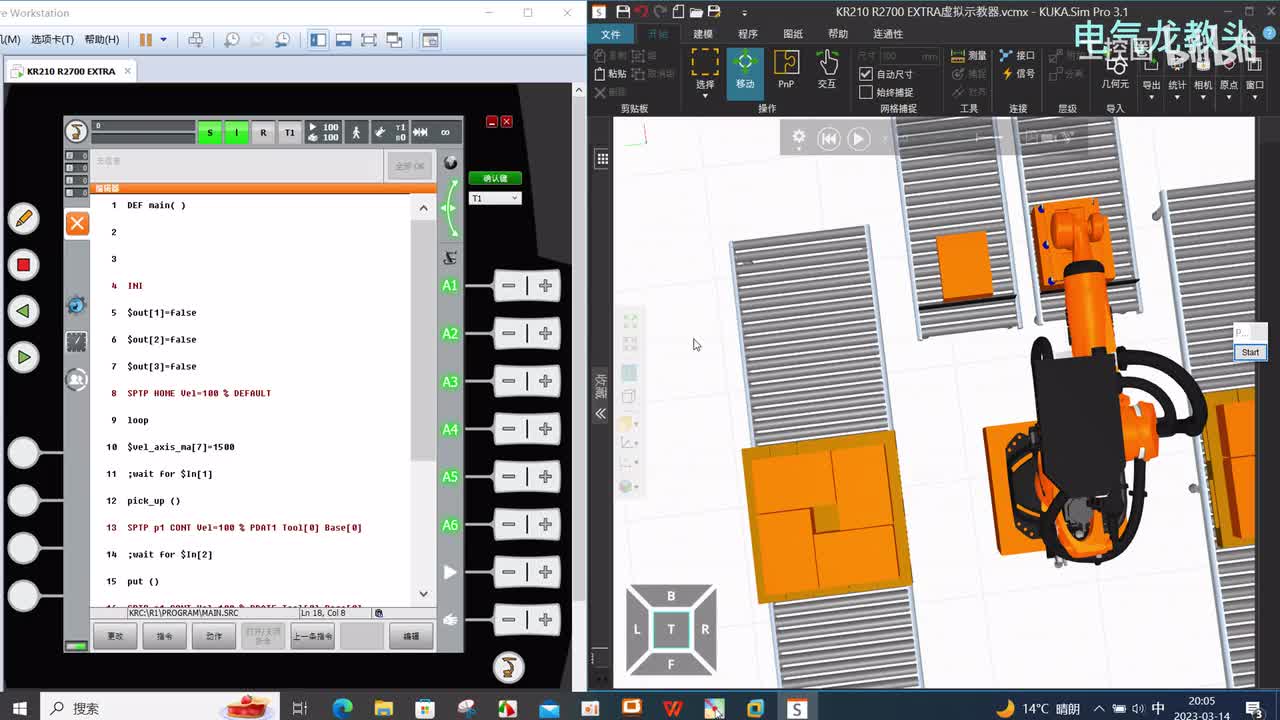Click the Start button in 3D view
This screenshot has width=1280, height=720.
1250,352
